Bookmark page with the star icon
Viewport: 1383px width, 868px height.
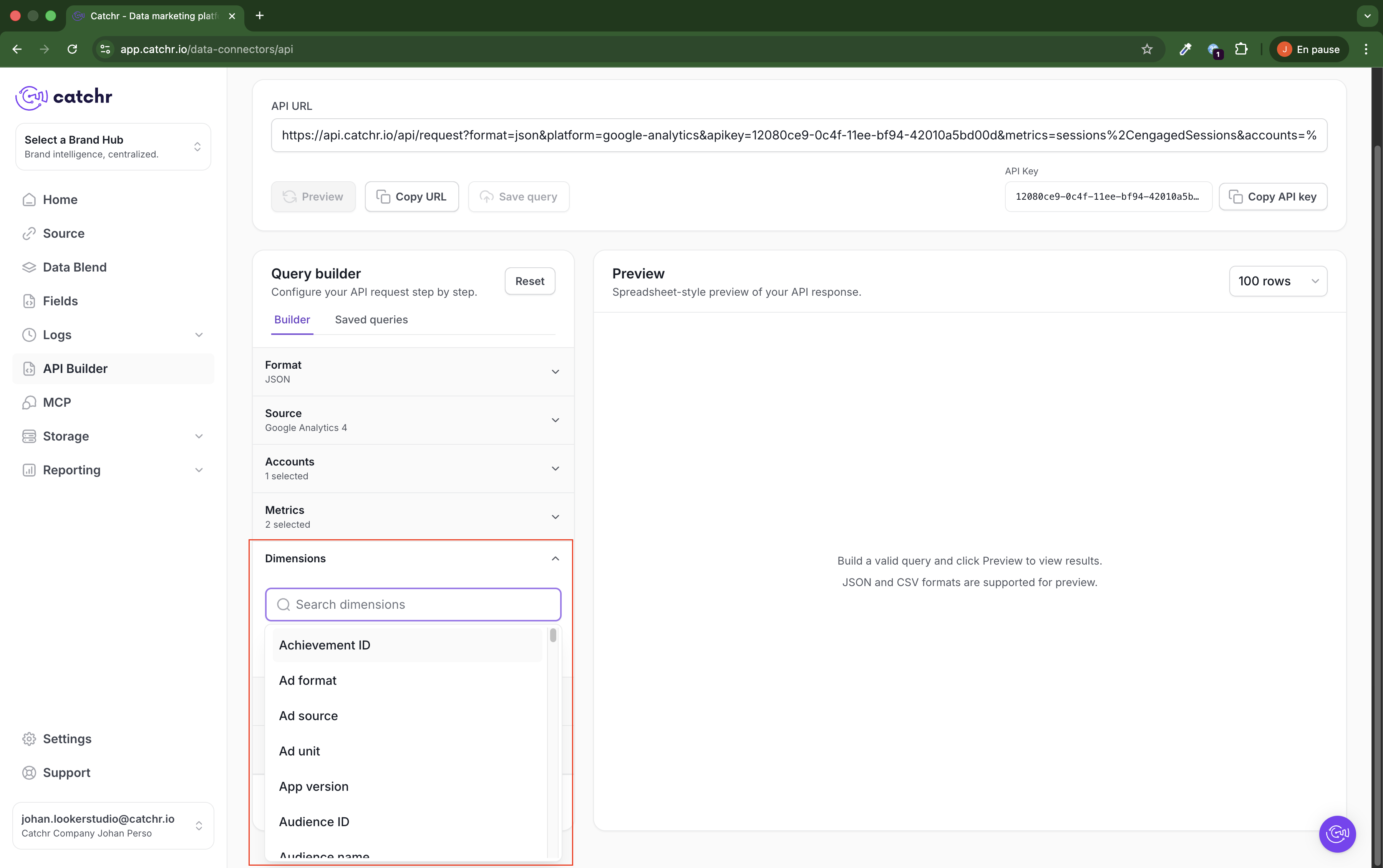coord(1146,50)
